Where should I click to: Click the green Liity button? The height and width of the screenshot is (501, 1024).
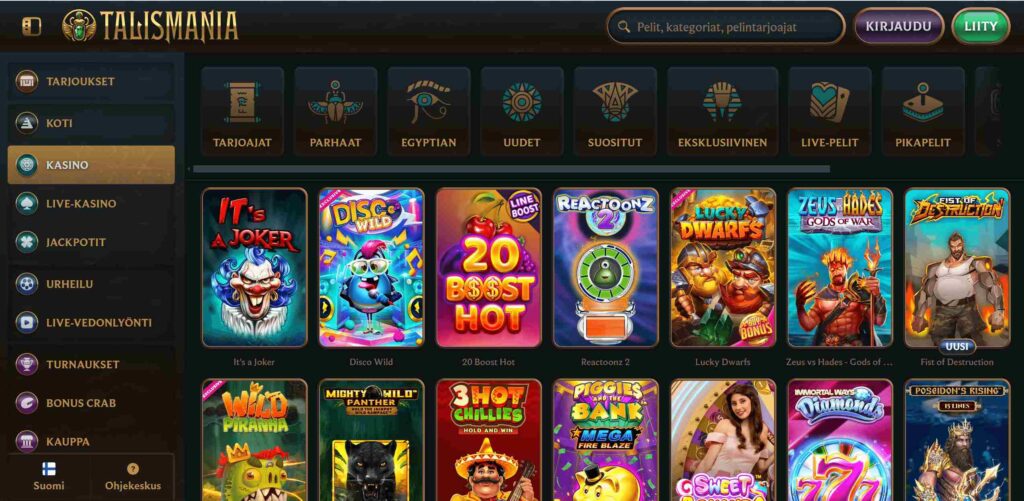pyautogui.click(x=981, y=27)
